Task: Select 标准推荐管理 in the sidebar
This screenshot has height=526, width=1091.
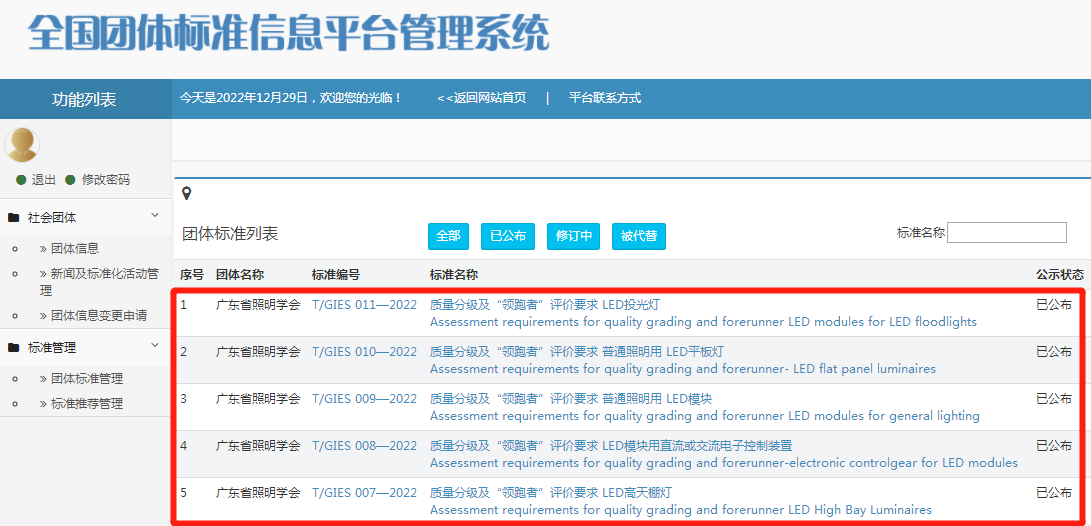Action: tap(86, 403)
